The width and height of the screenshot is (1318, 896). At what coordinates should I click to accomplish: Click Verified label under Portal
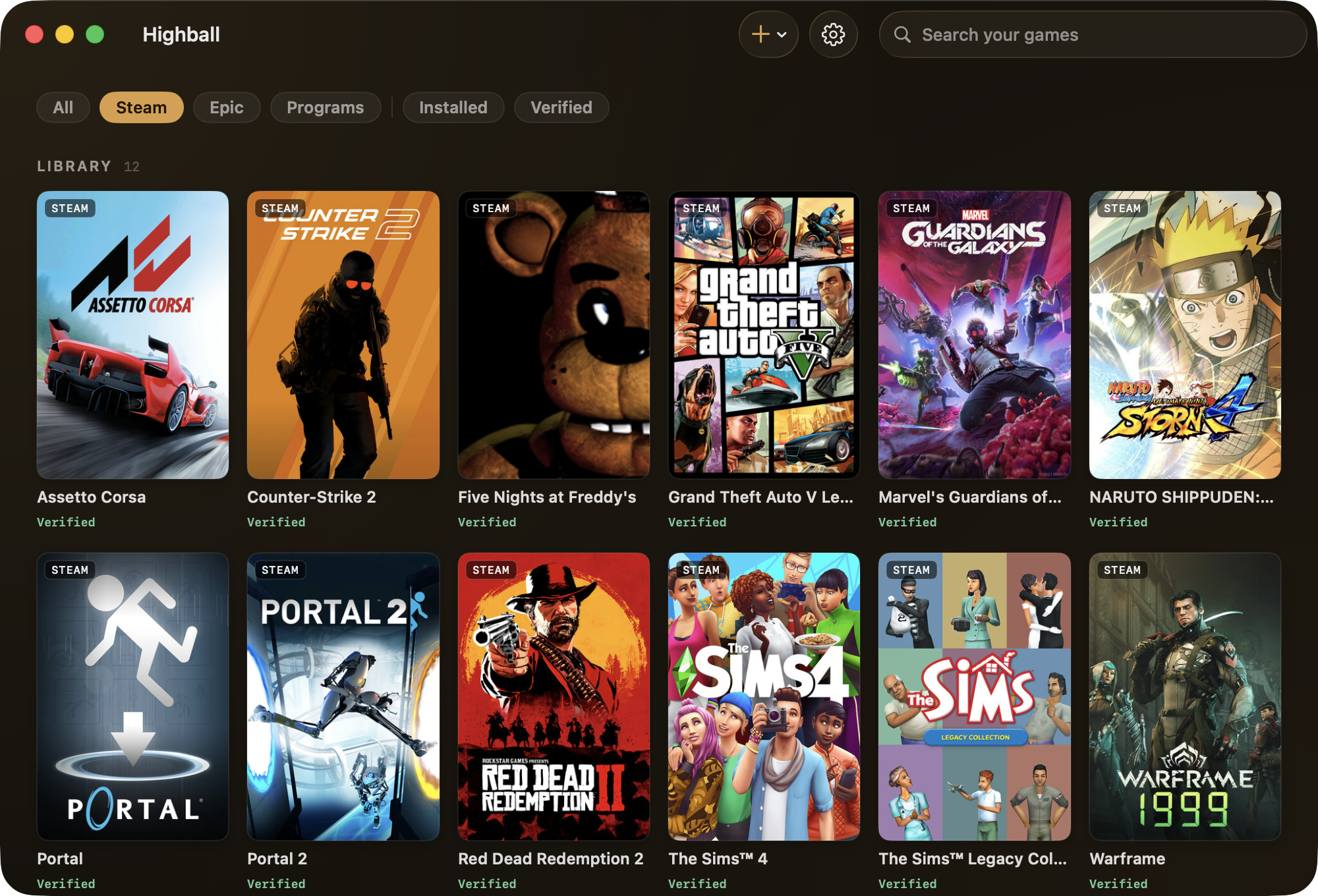[66, 883]
